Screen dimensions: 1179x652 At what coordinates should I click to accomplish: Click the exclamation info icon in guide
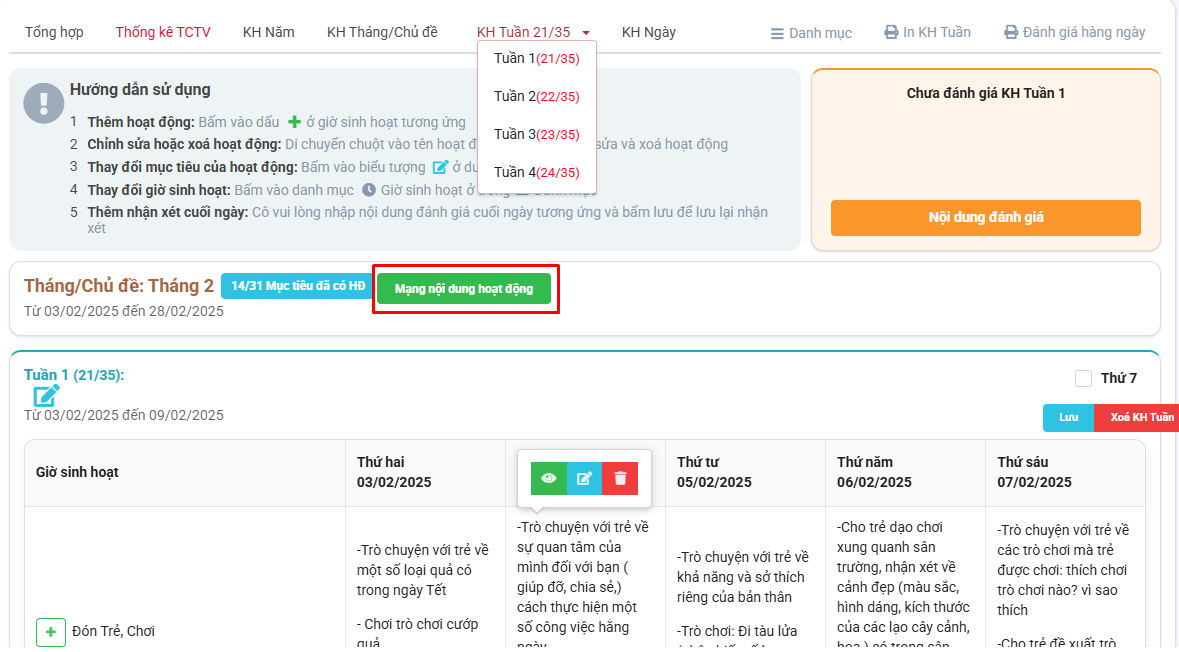point(44,102)
